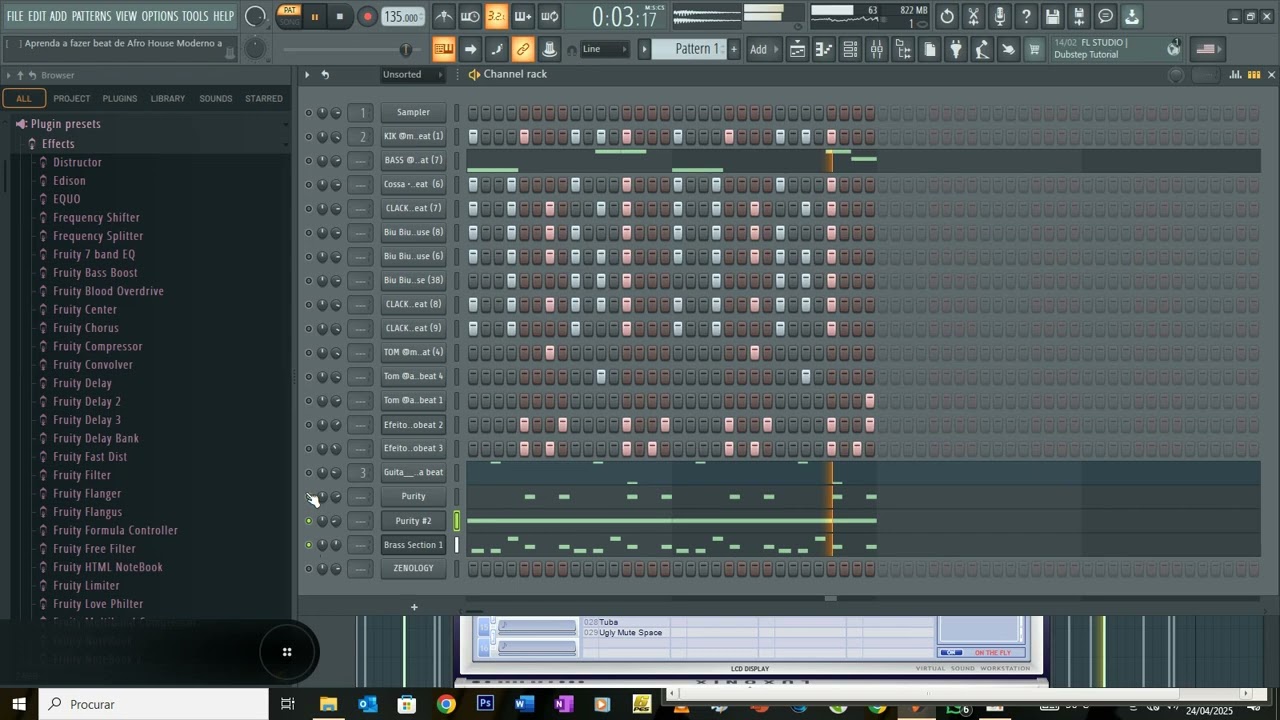Open the ZENOLOGY channel button
This screenshot has width=1280, height=720.
(413, 568)
